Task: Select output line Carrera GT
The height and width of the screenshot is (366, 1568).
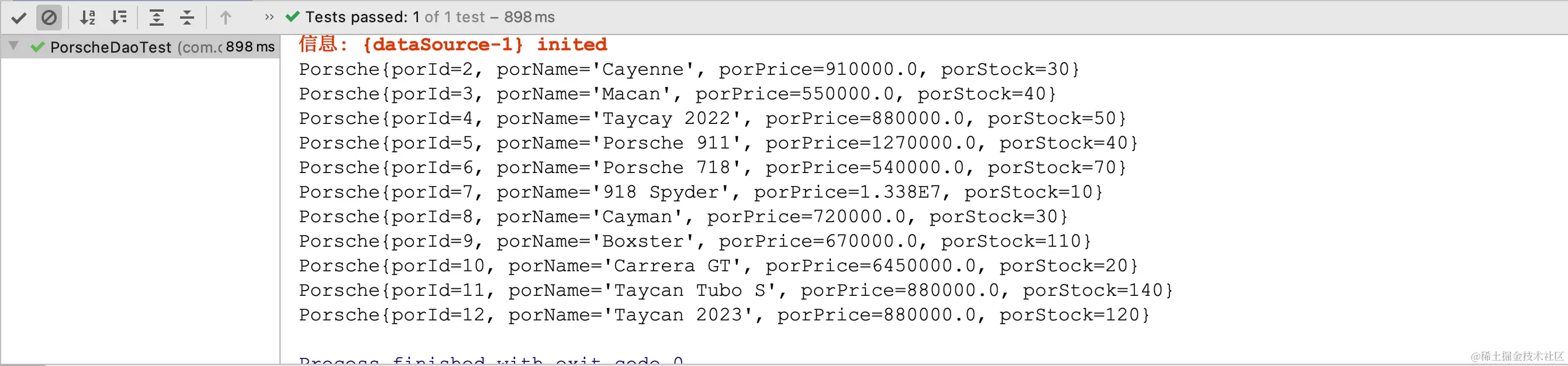Action: click(x=719, y=266)
